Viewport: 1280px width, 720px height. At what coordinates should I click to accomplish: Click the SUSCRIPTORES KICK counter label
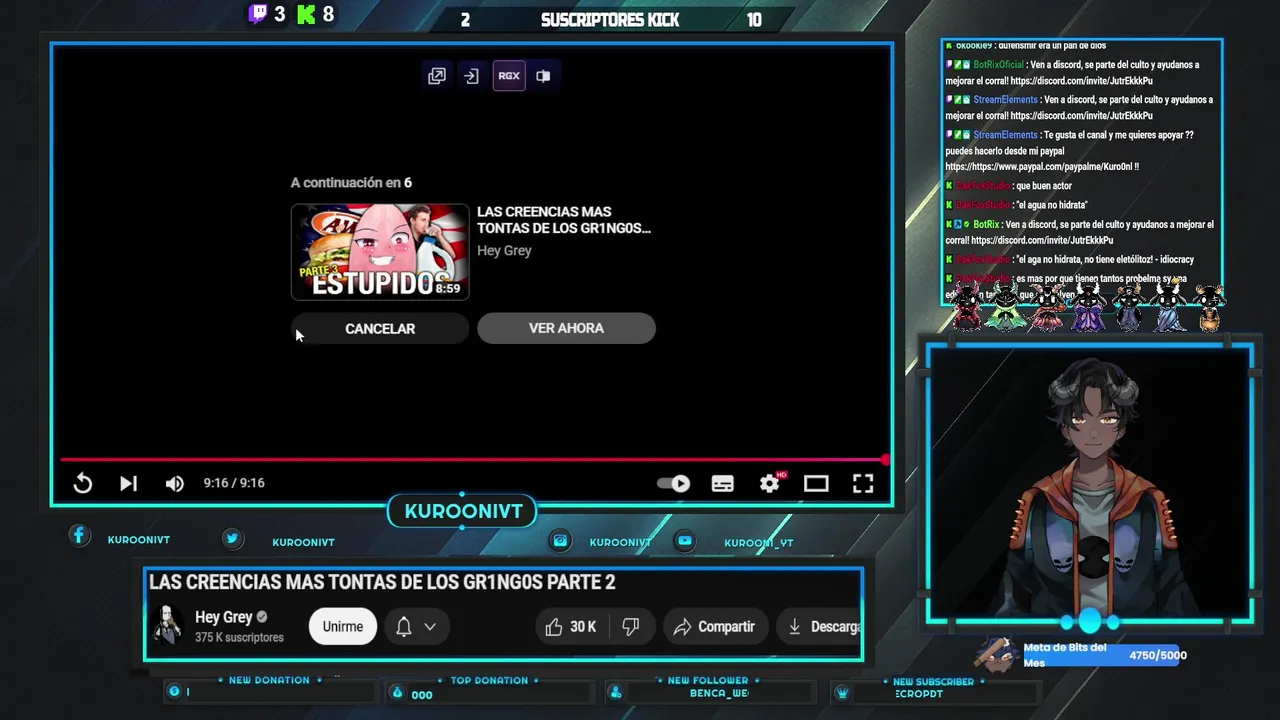610,20
